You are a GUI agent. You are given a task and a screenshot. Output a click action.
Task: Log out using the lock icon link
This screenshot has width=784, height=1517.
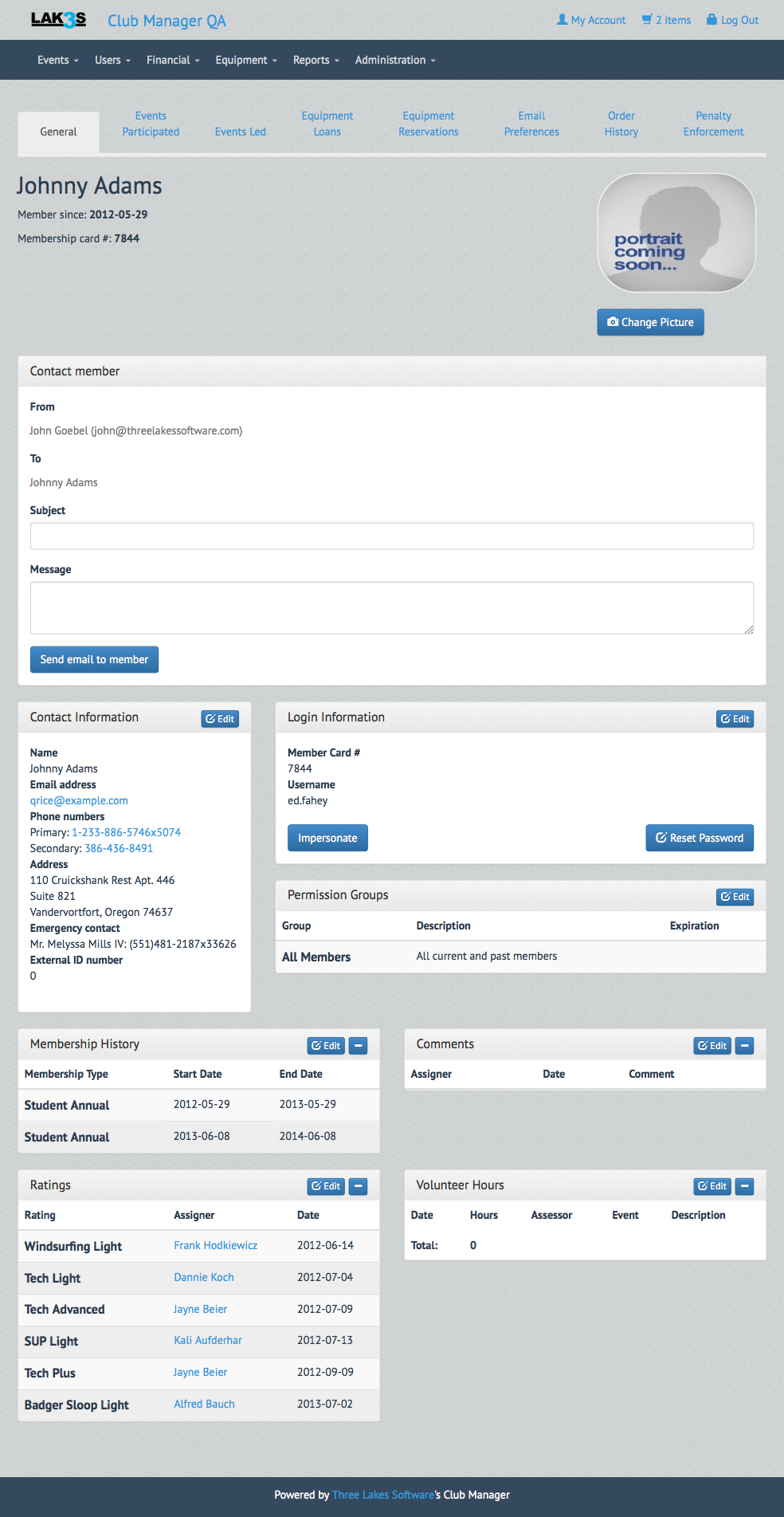732,20
